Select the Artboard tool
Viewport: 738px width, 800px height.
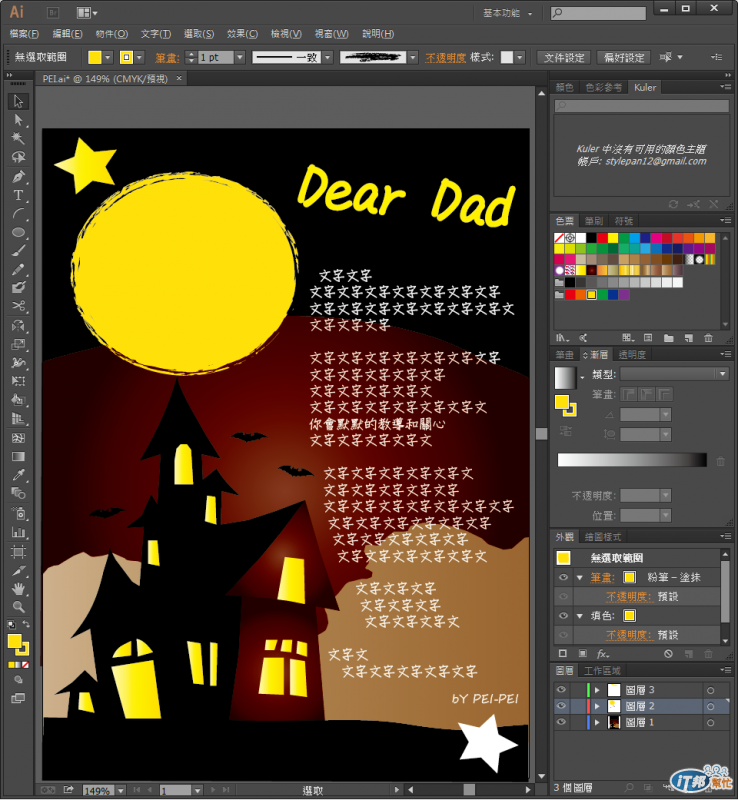tap(18, 552)
